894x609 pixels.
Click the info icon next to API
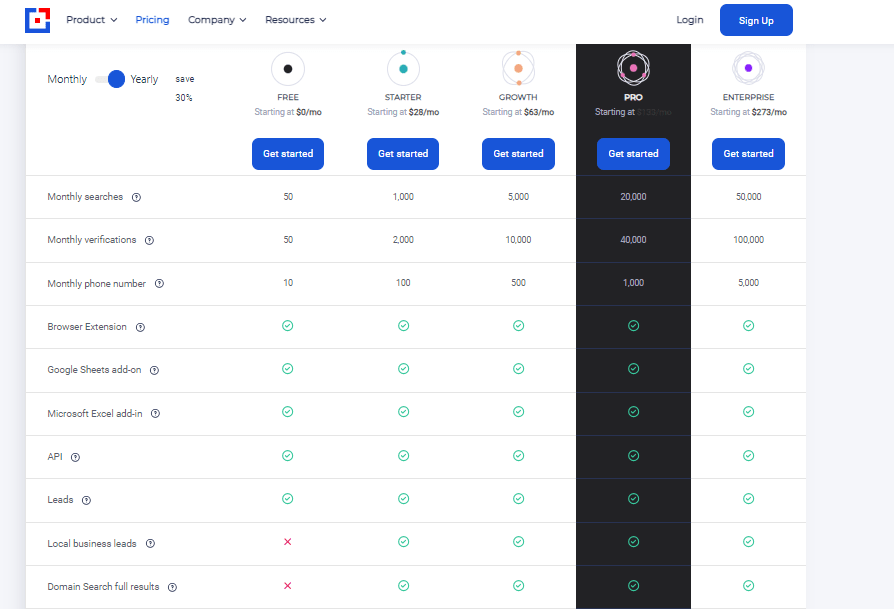75,457
